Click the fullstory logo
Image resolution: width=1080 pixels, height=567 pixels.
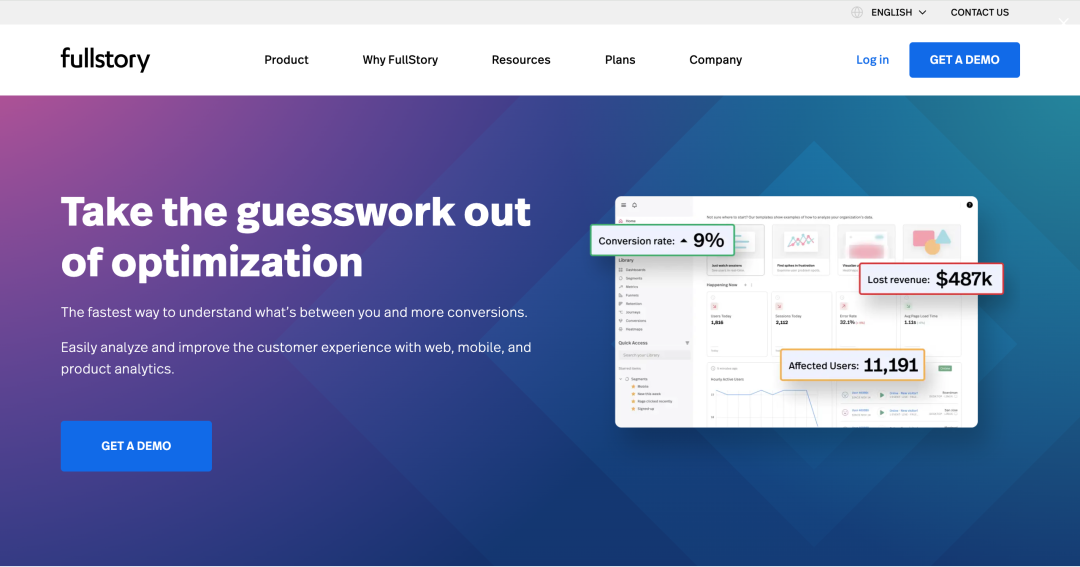coord(105,59)
